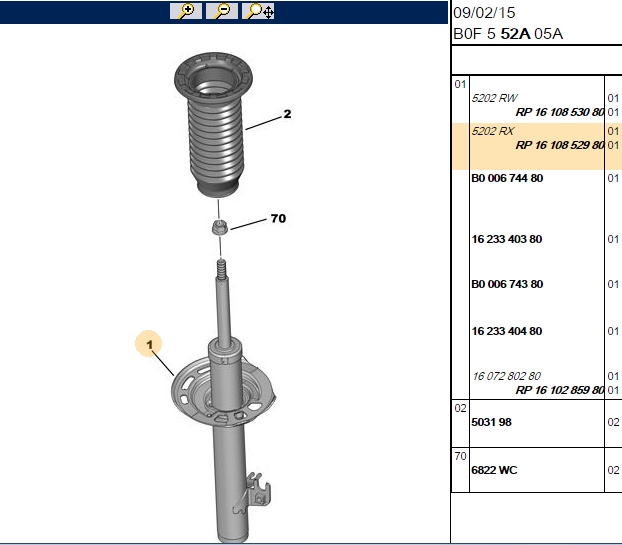Click the nut illustration near 70
The height and width of the screenshot is (545, 622).
(219, 228)
